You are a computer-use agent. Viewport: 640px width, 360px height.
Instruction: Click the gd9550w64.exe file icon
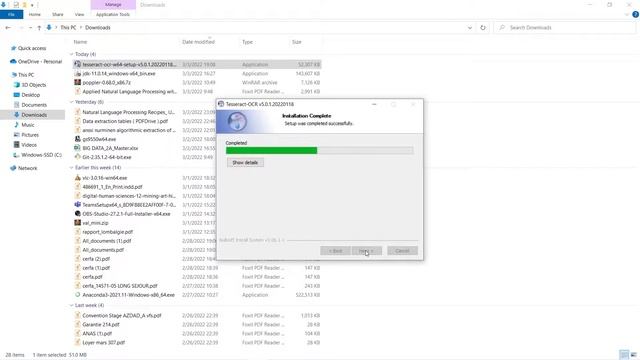click(x=78, y=139)
